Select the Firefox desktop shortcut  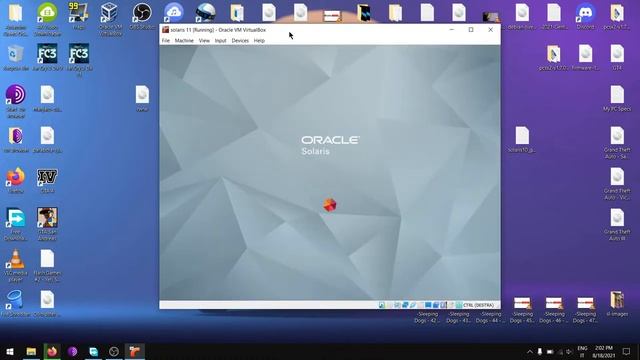[16, 180]
